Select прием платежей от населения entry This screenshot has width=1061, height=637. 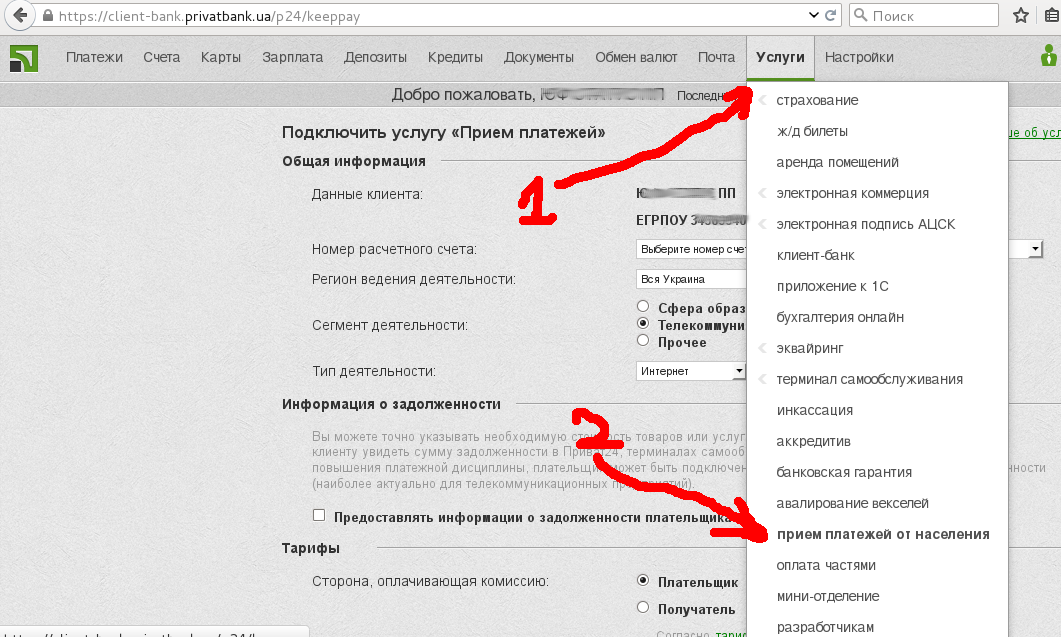click(x=883, y=535)
